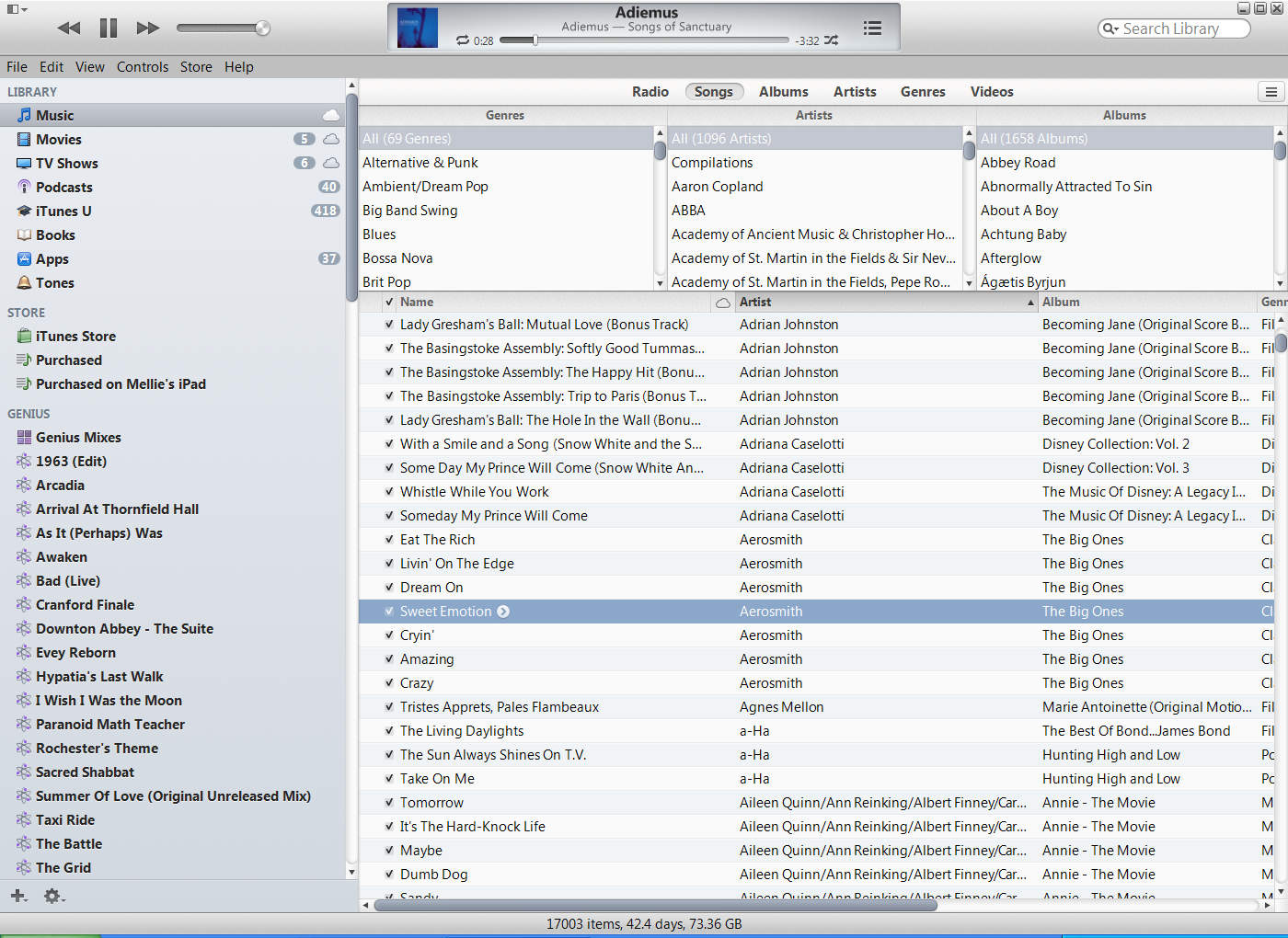Open the Controls menu

click(143, 67)
